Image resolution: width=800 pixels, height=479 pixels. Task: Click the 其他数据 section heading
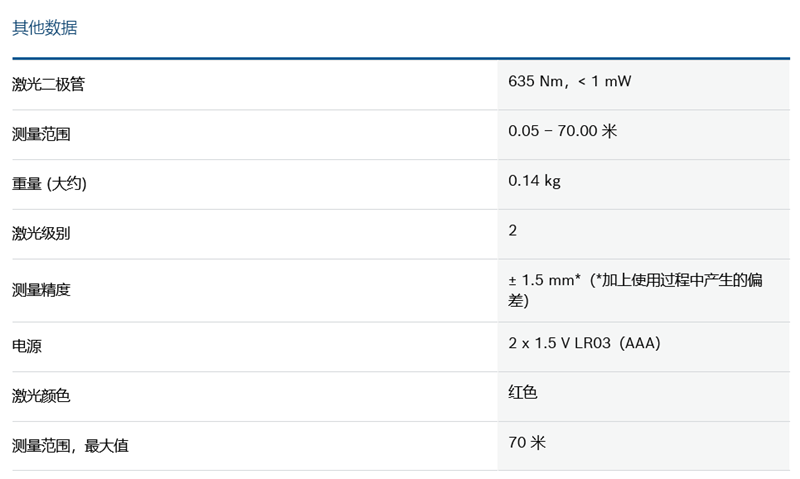click(45, 28)
